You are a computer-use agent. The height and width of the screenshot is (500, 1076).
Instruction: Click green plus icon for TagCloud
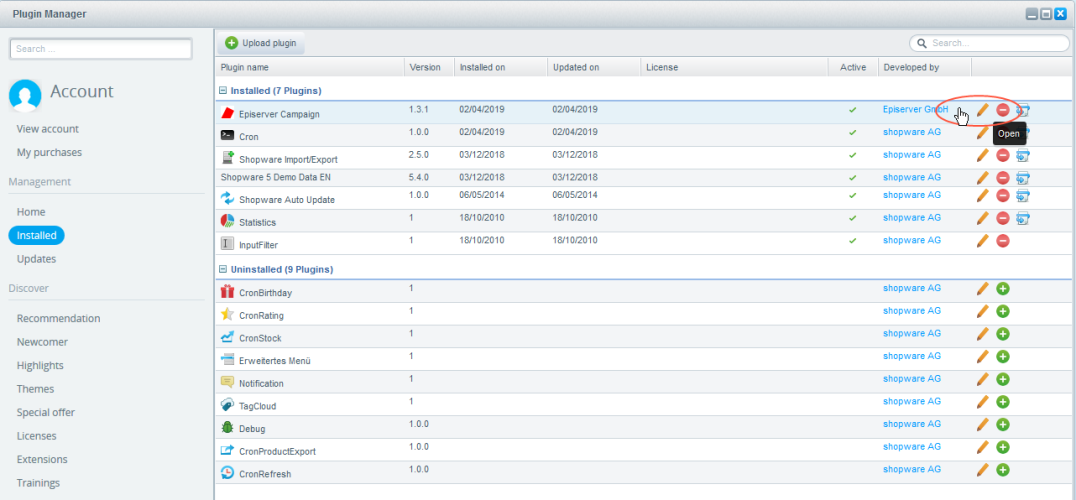(1003, 402)
